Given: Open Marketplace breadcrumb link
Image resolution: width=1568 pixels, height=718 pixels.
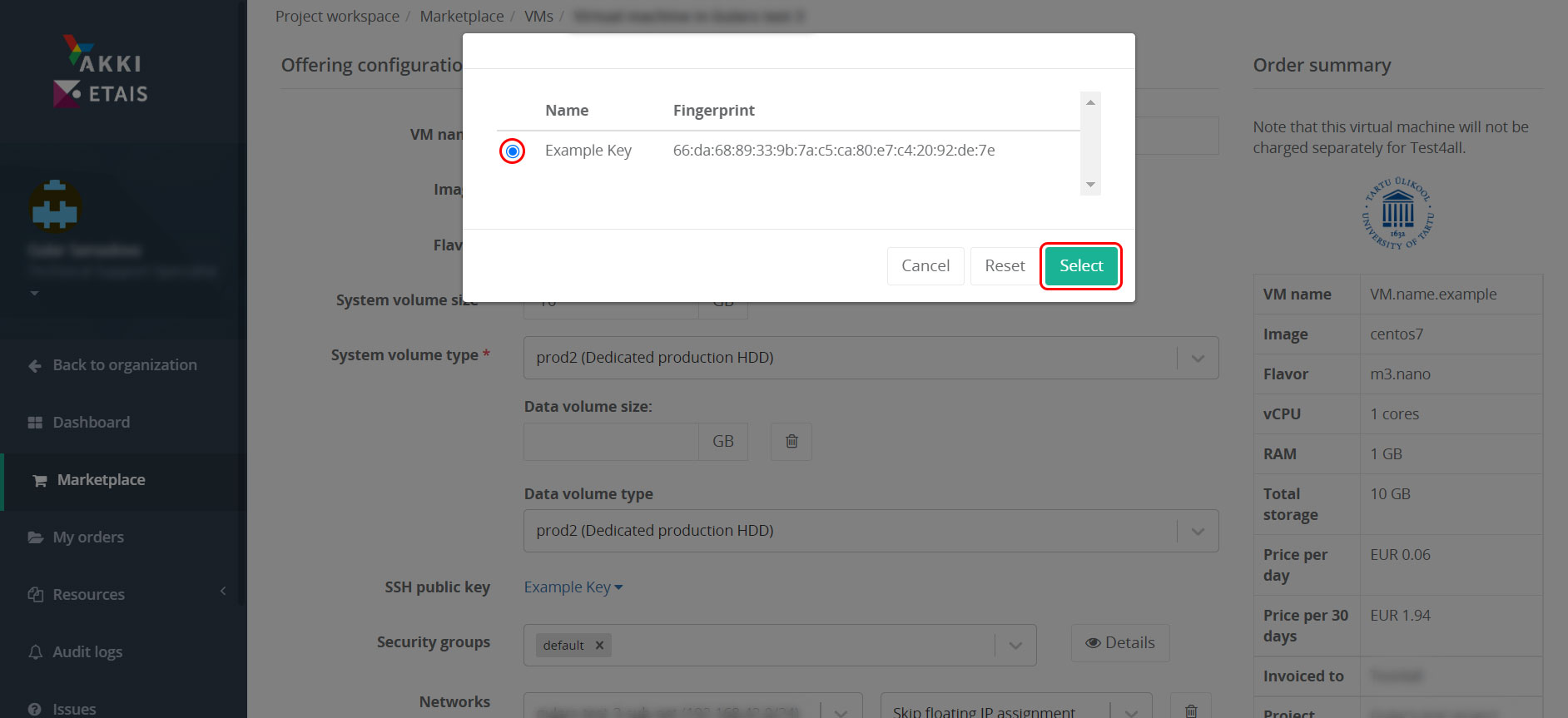Looking at the screenshot, I should pyautogui.click(x=462, y=17).
